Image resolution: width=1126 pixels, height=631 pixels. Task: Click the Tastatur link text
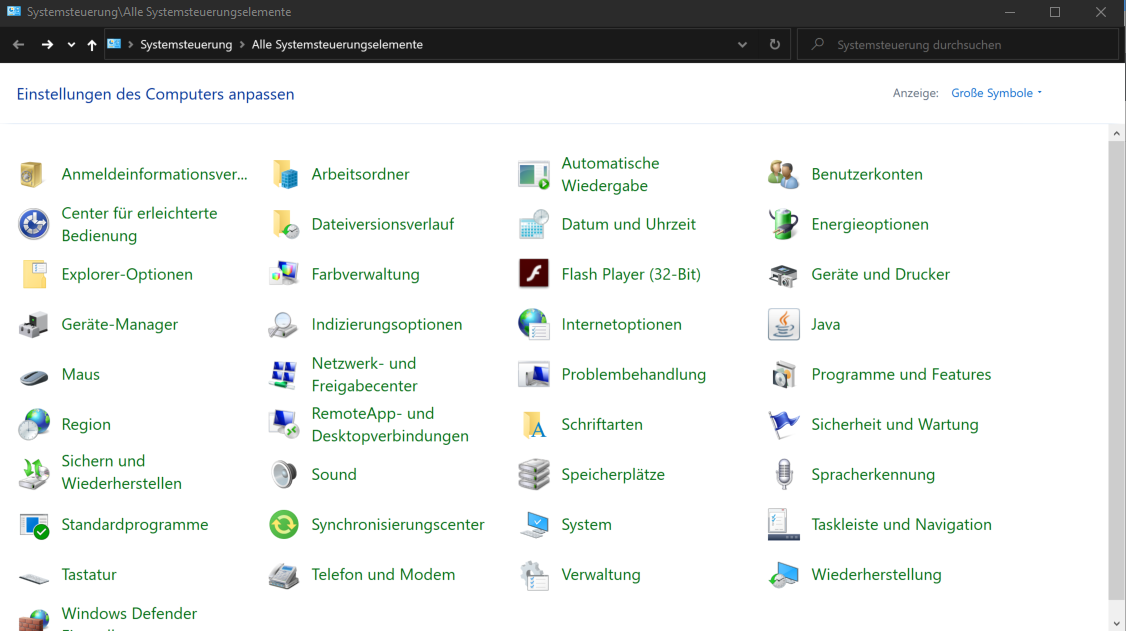(88, 575)
